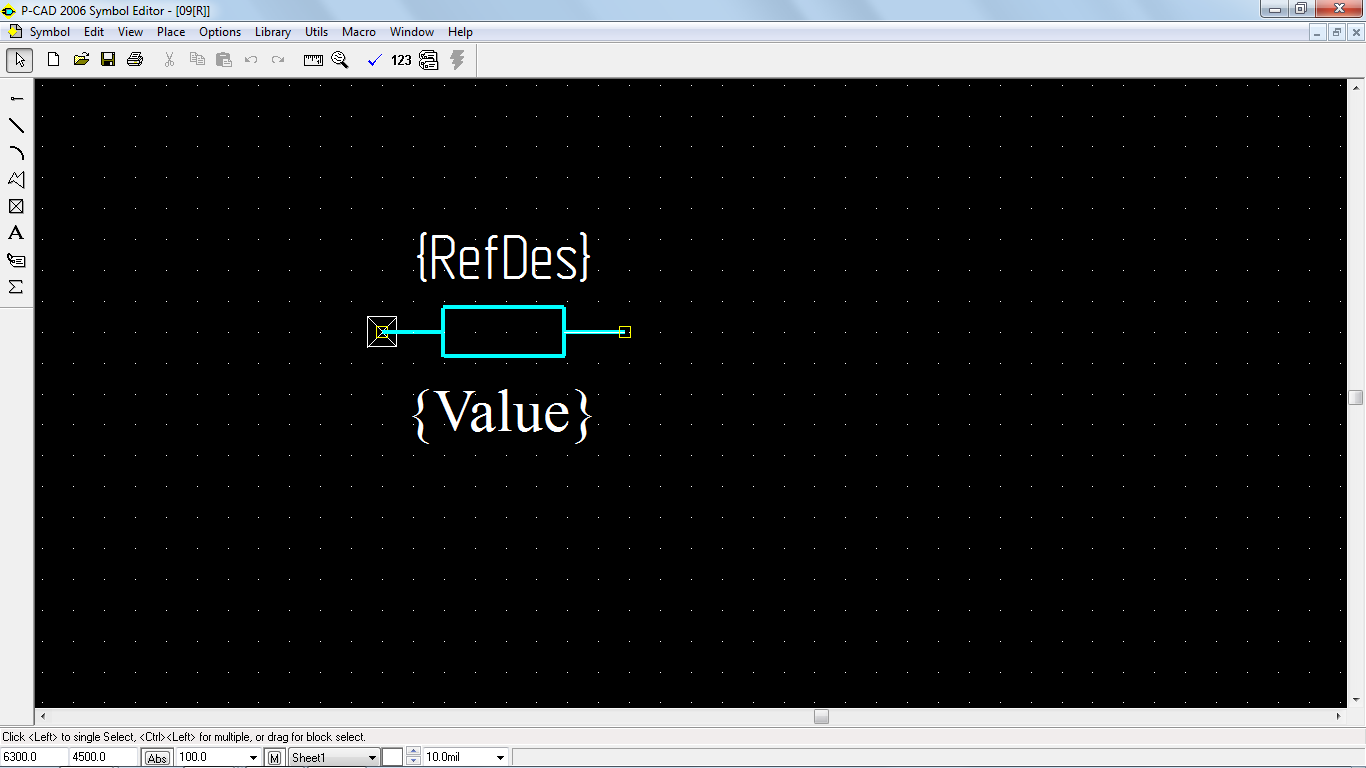Toggle the M macro record button
Viewport: 1366px width, 768px height.
275,758
